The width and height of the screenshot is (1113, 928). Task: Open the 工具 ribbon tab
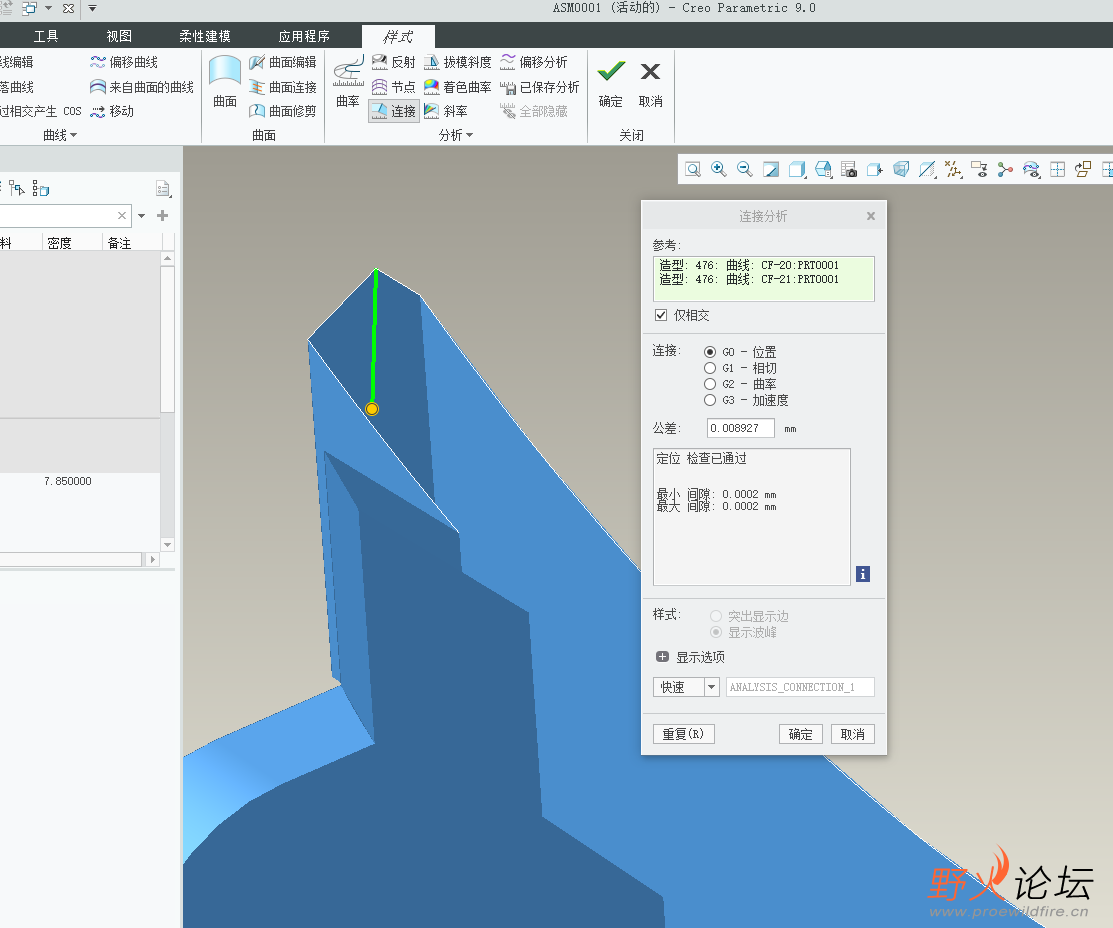pos(46,36)
